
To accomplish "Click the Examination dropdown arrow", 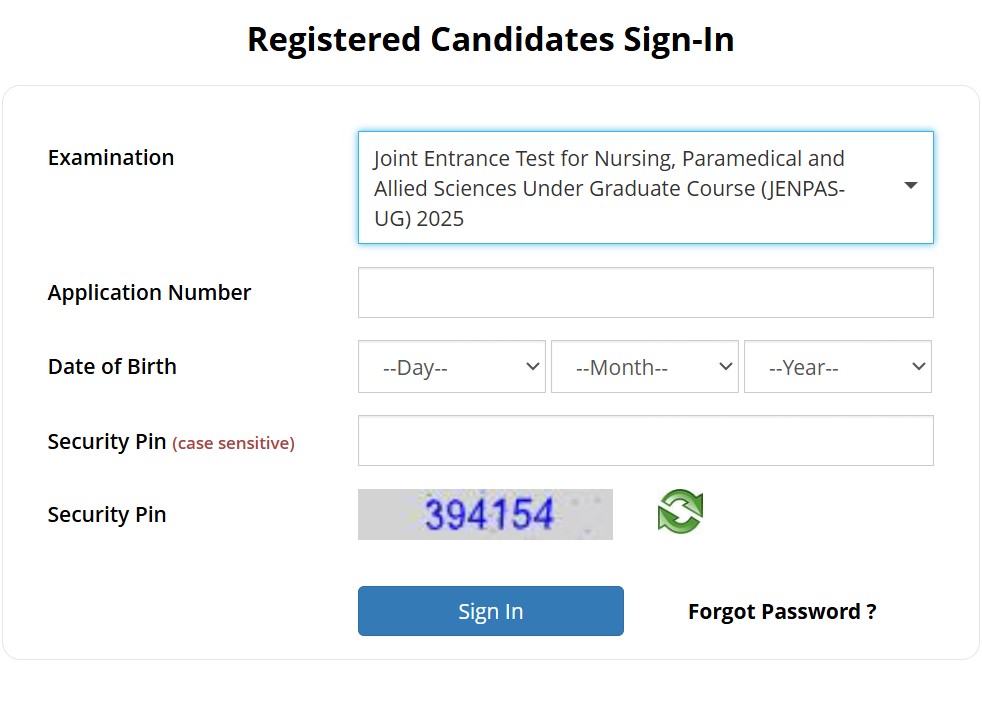I will [910, 186].
